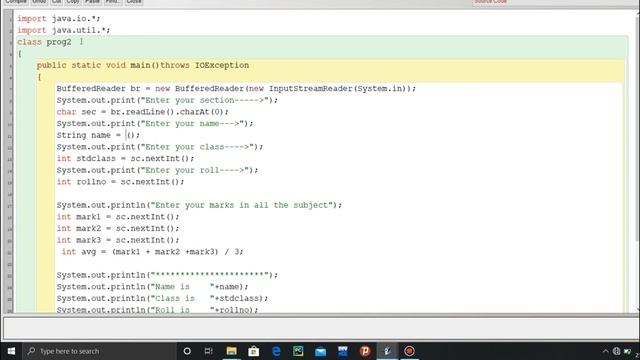Click the line 'import java.io.*;'
The image size is (640, 360).
point(58,18)
